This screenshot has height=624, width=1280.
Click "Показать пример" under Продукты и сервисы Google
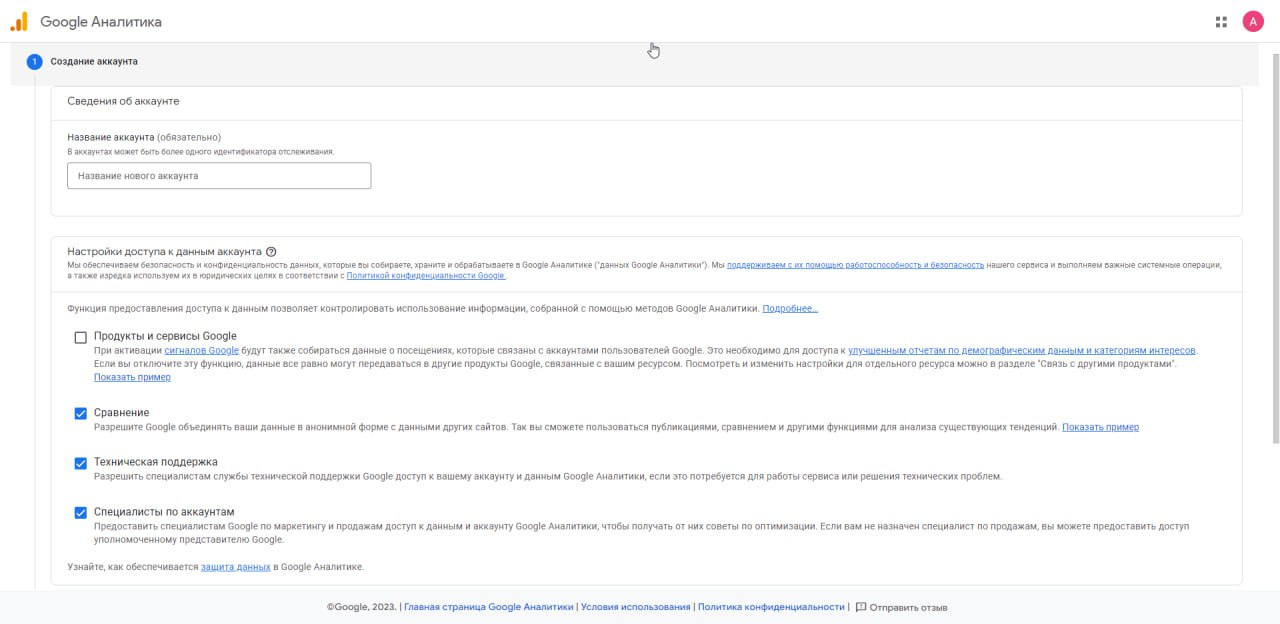point(132,378)
